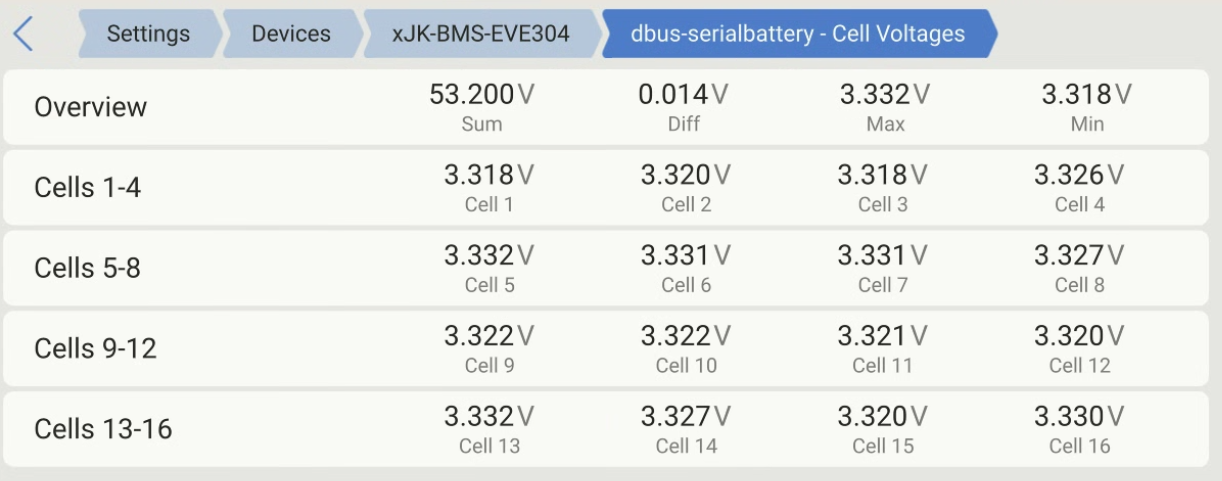The height and width of the screenshot is (481, 1222).
Task: Click the Sum voltage value 53.200V
Action: 482,95
